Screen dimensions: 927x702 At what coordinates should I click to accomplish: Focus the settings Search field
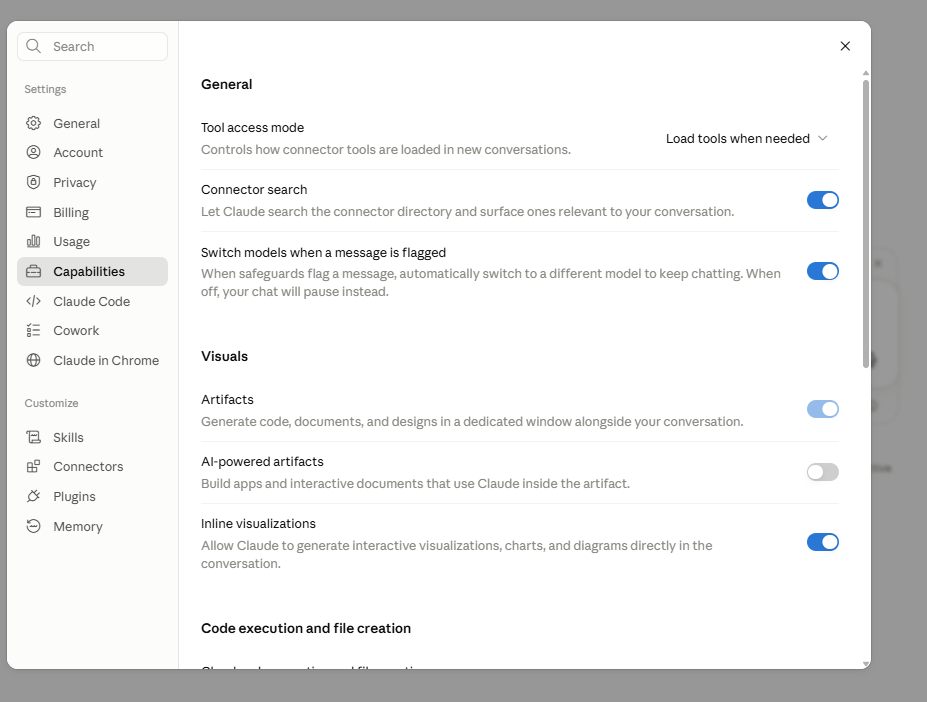click(x=92, y=46)
